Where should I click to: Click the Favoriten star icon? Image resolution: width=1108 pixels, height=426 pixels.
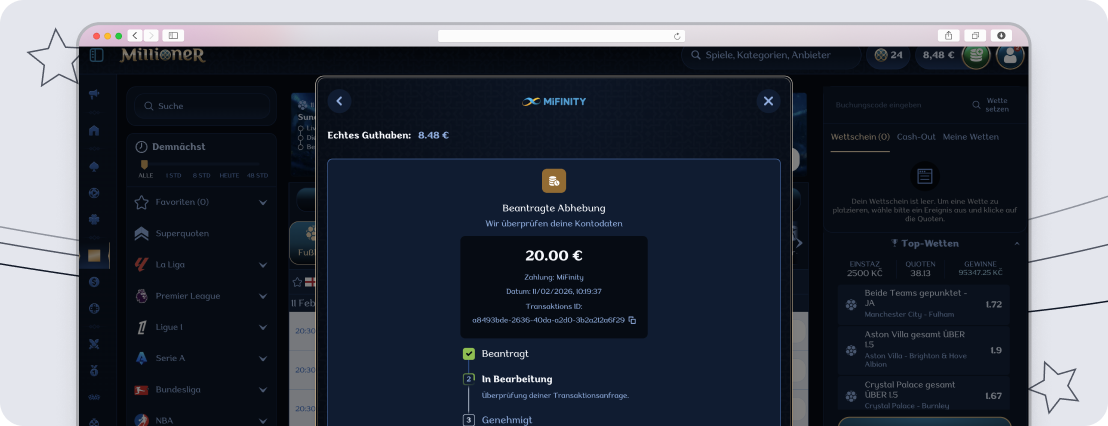pos(141,202)
